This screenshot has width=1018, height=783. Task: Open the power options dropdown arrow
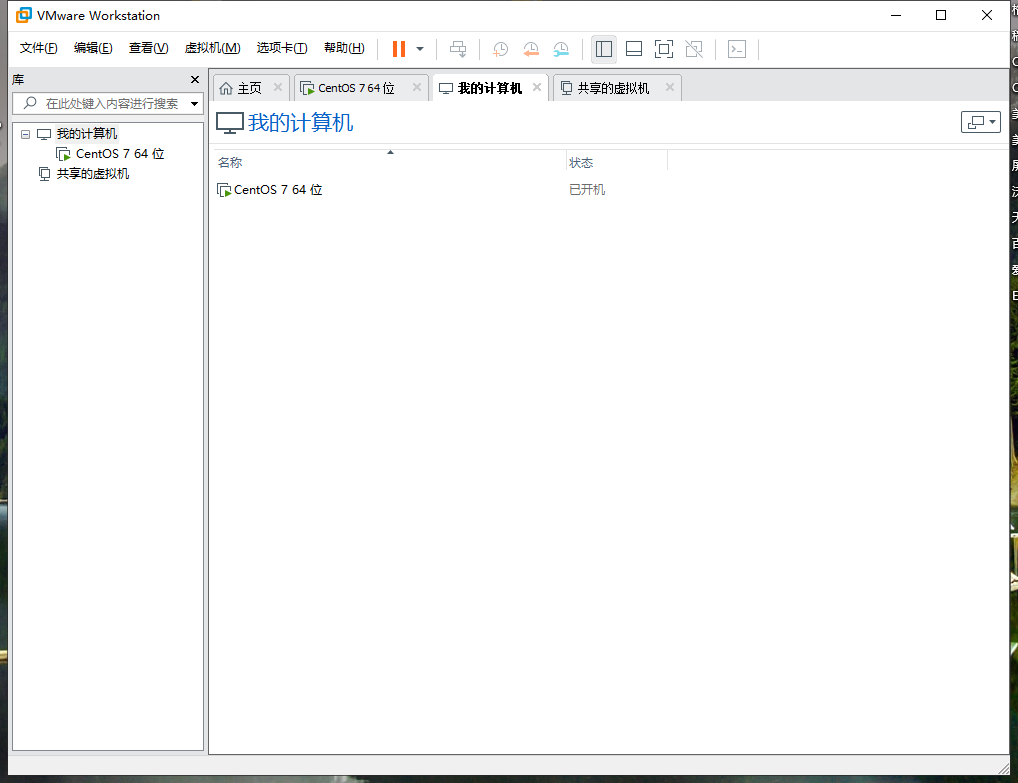pos(420,49)
